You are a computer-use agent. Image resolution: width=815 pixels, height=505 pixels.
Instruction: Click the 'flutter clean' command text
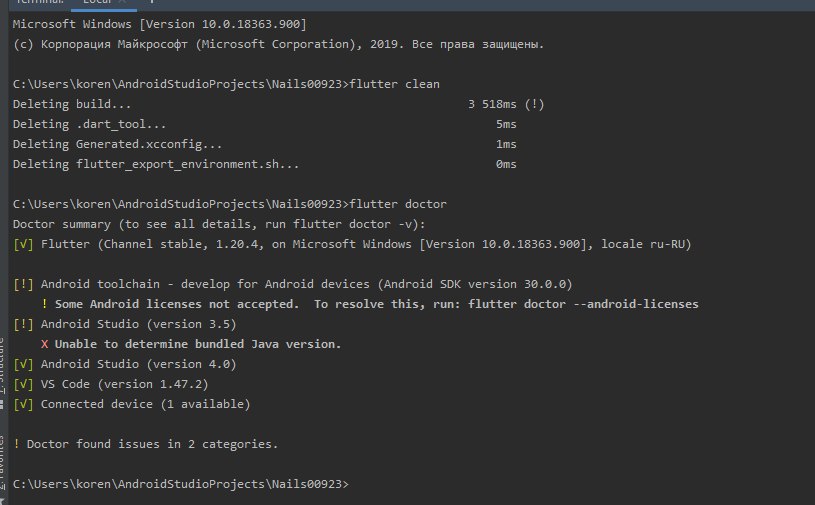(x=395, y=84)
